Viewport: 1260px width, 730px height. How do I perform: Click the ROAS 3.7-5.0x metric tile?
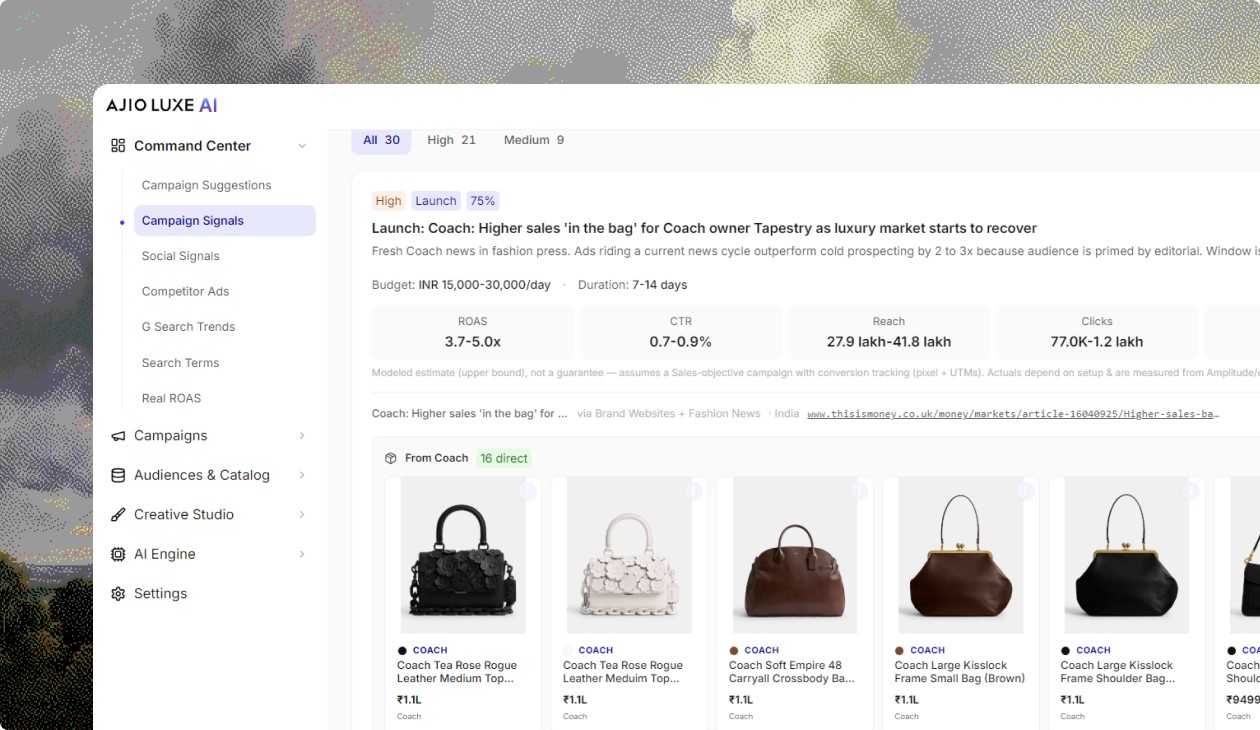(473, 333)
